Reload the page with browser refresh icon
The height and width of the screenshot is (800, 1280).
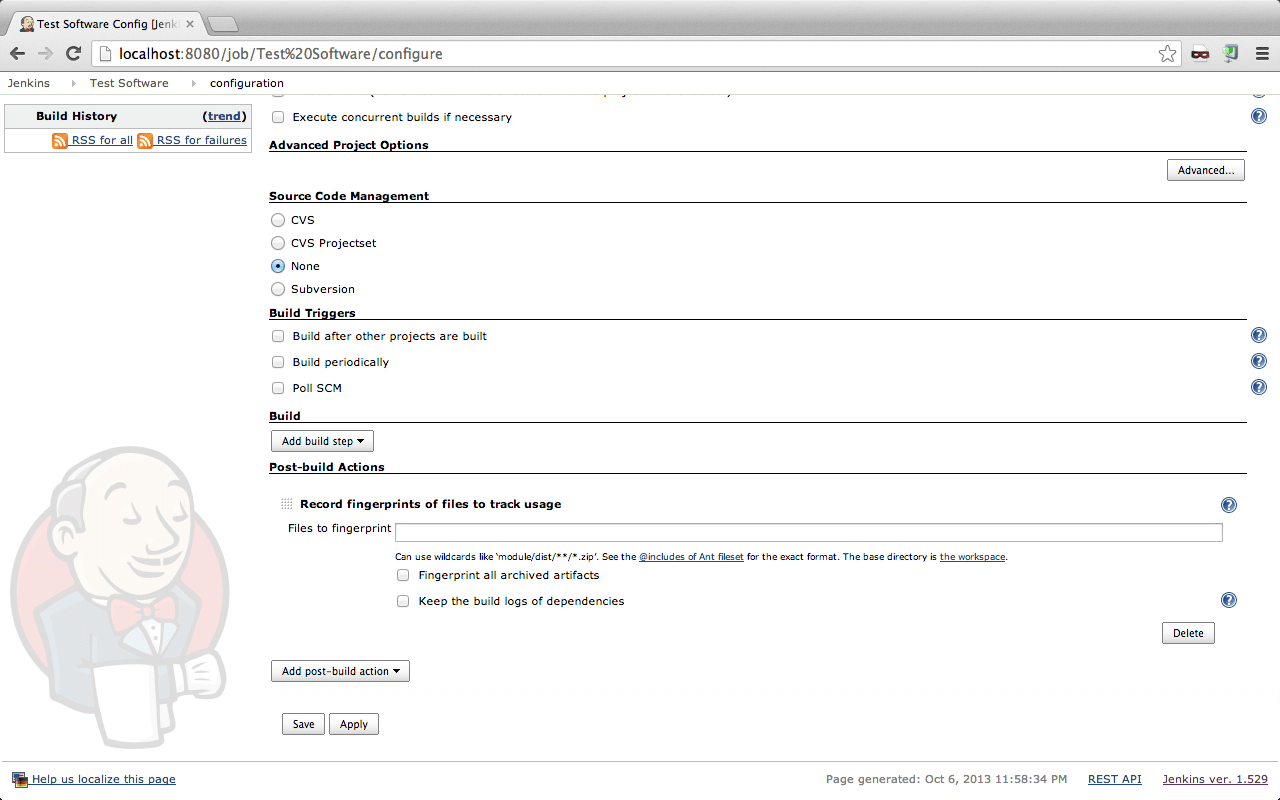tap(73, 54)
